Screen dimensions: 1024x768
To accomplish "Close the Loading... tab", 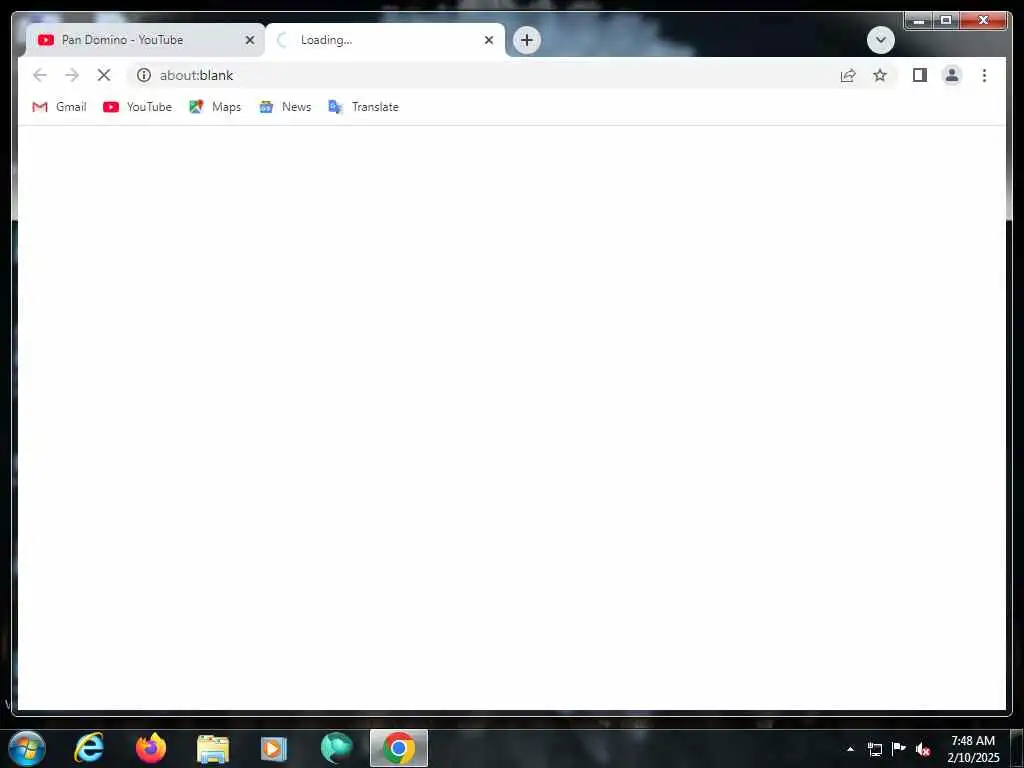I will 488,40.
